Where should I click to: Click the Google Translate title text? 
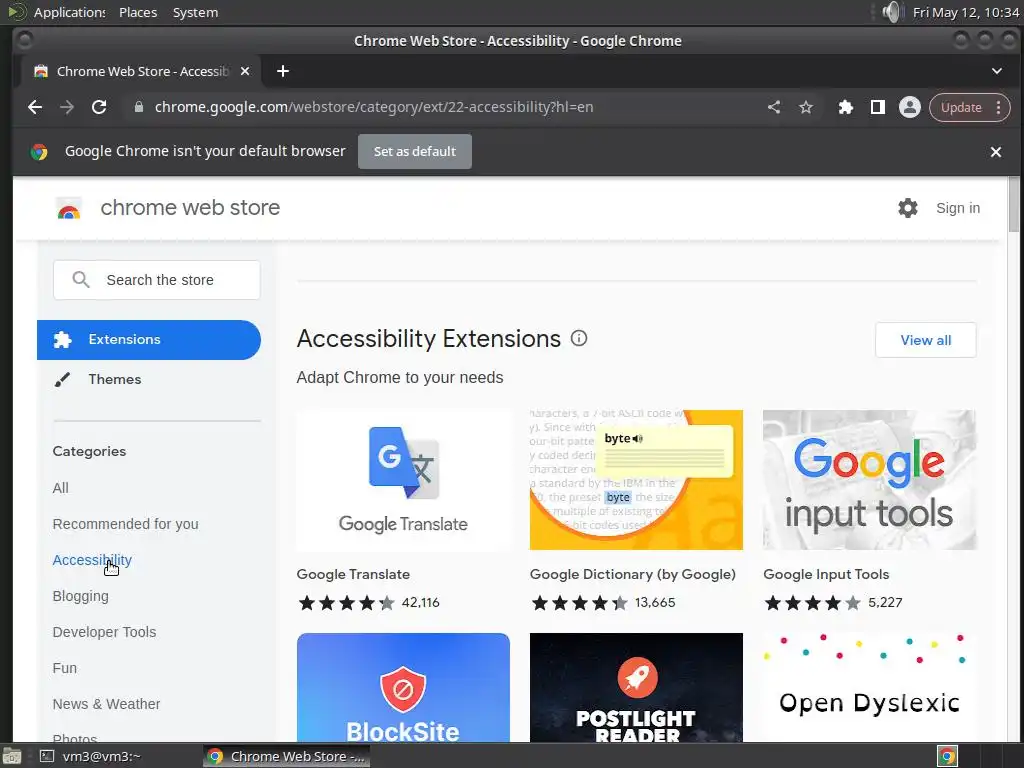click(353, 575)
